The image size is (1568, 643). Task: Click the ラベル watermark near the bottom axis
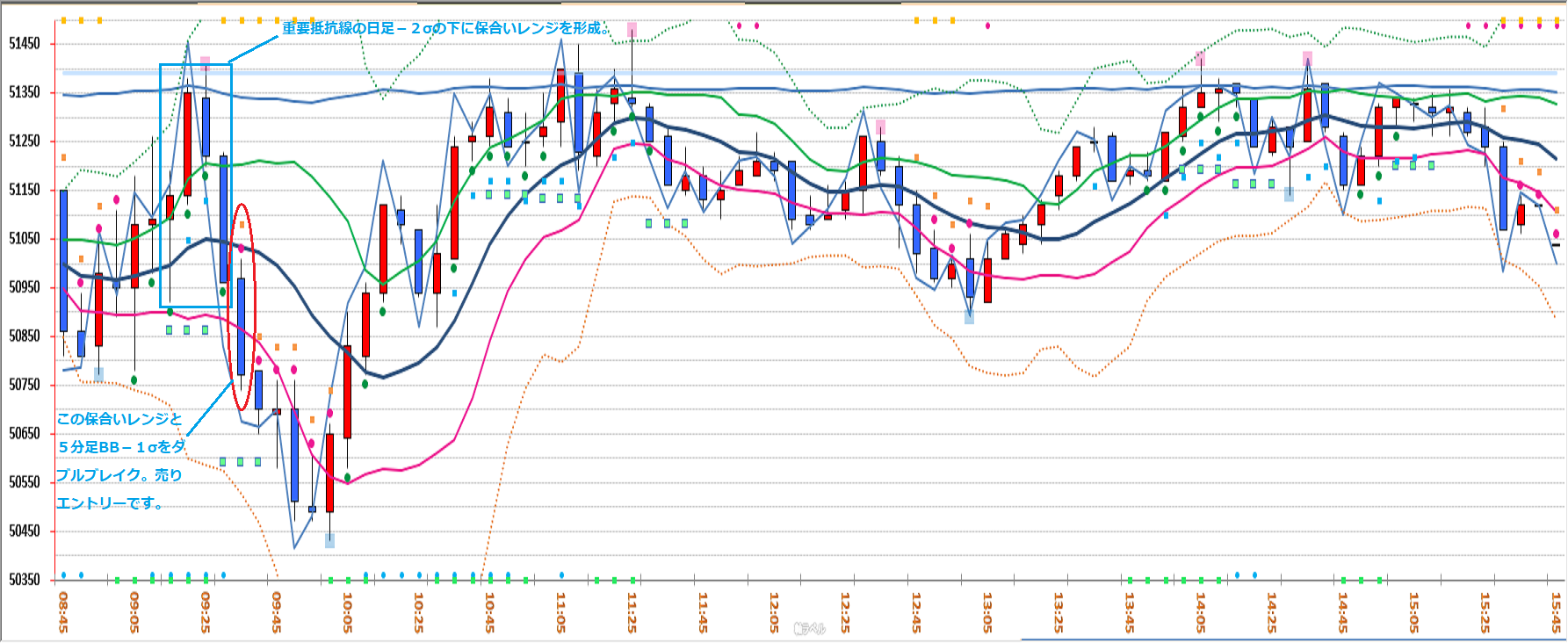point(809,628)
